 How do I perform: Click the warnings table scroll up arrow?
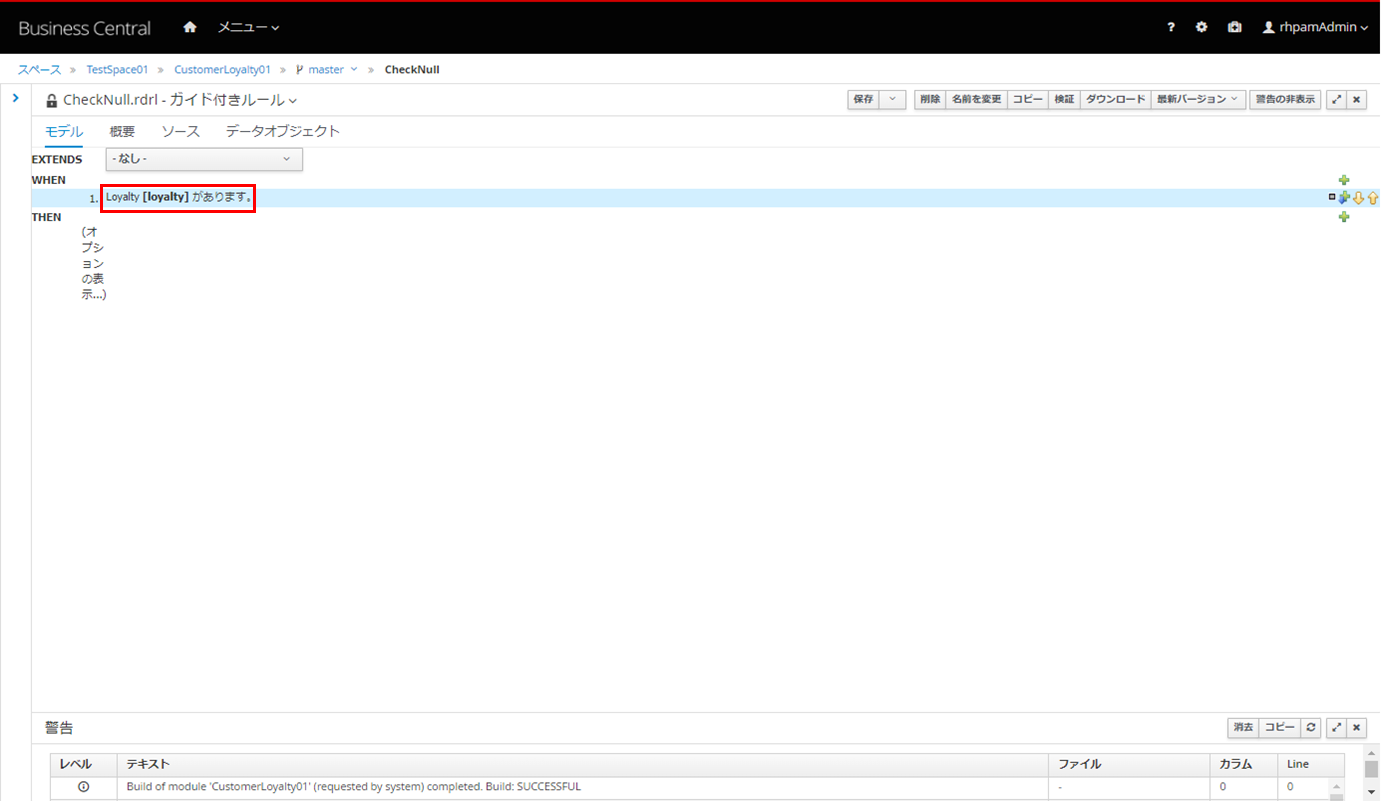[1336, 787]
